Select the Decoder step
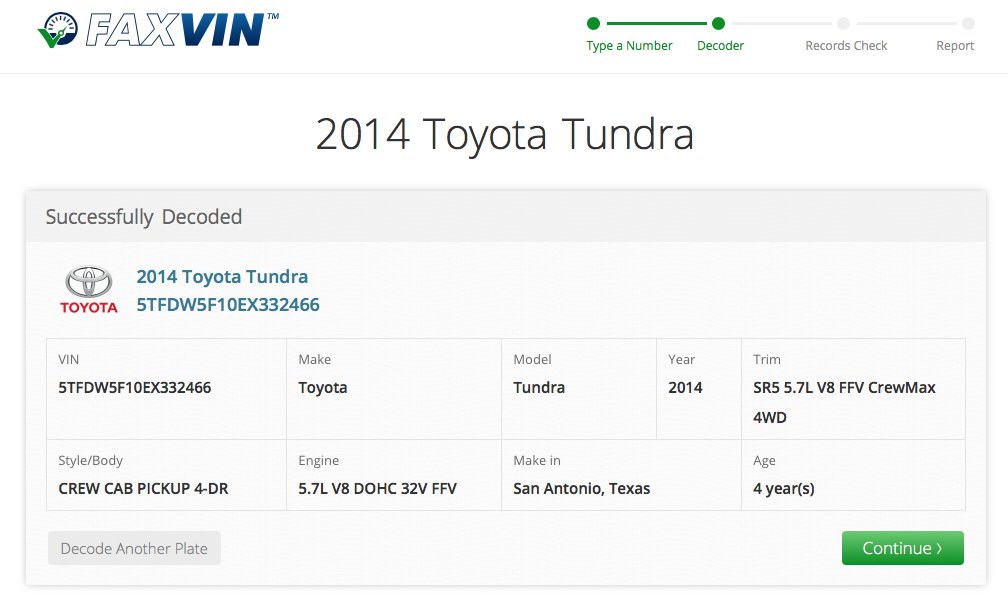The height and width of the screenshot is (615, 1008). pyautogui.click(x=720, y=46)
